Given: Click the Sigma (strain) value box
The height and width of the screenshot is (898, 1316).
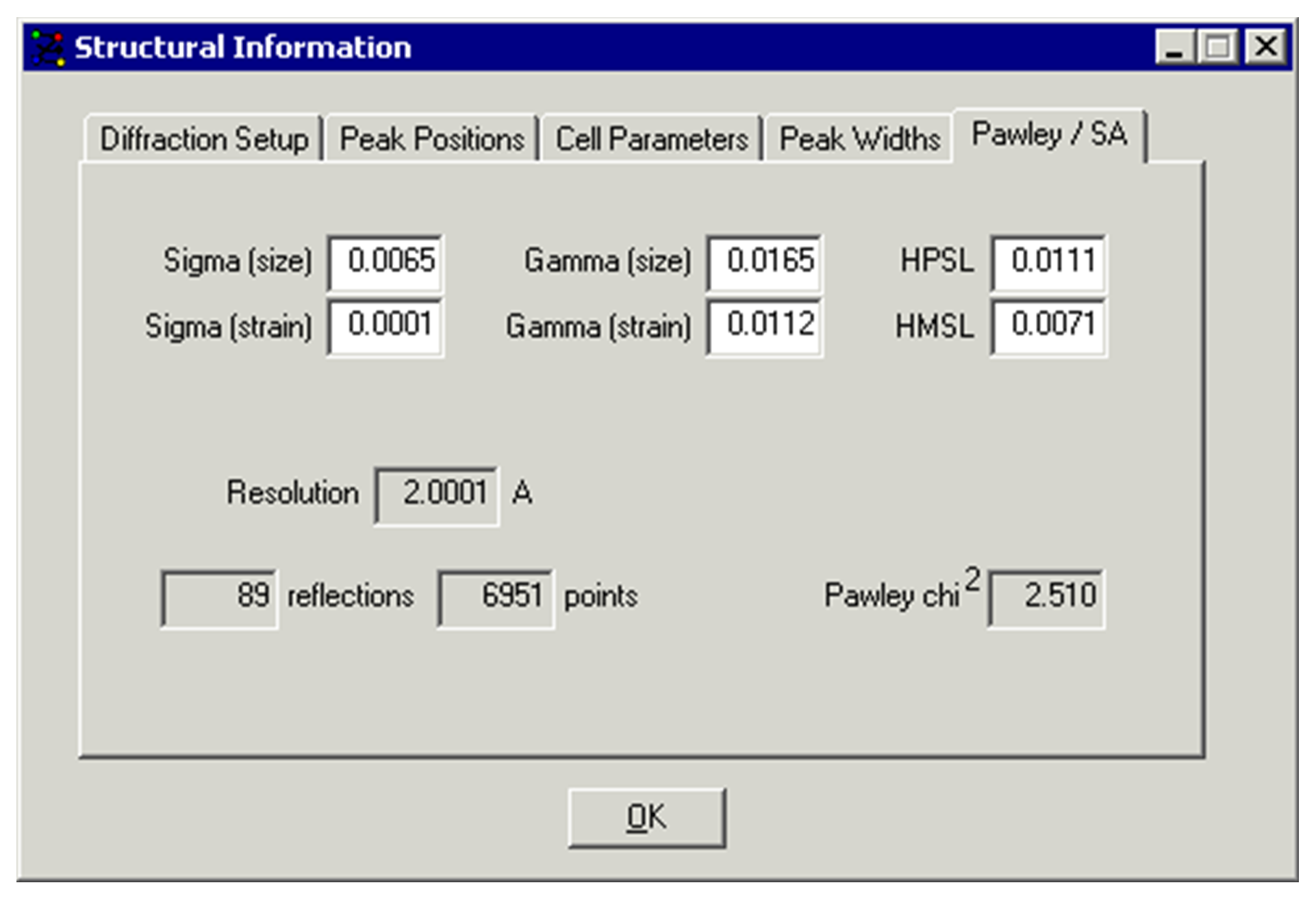Looking at the screenshot, I should click(385, 325).
